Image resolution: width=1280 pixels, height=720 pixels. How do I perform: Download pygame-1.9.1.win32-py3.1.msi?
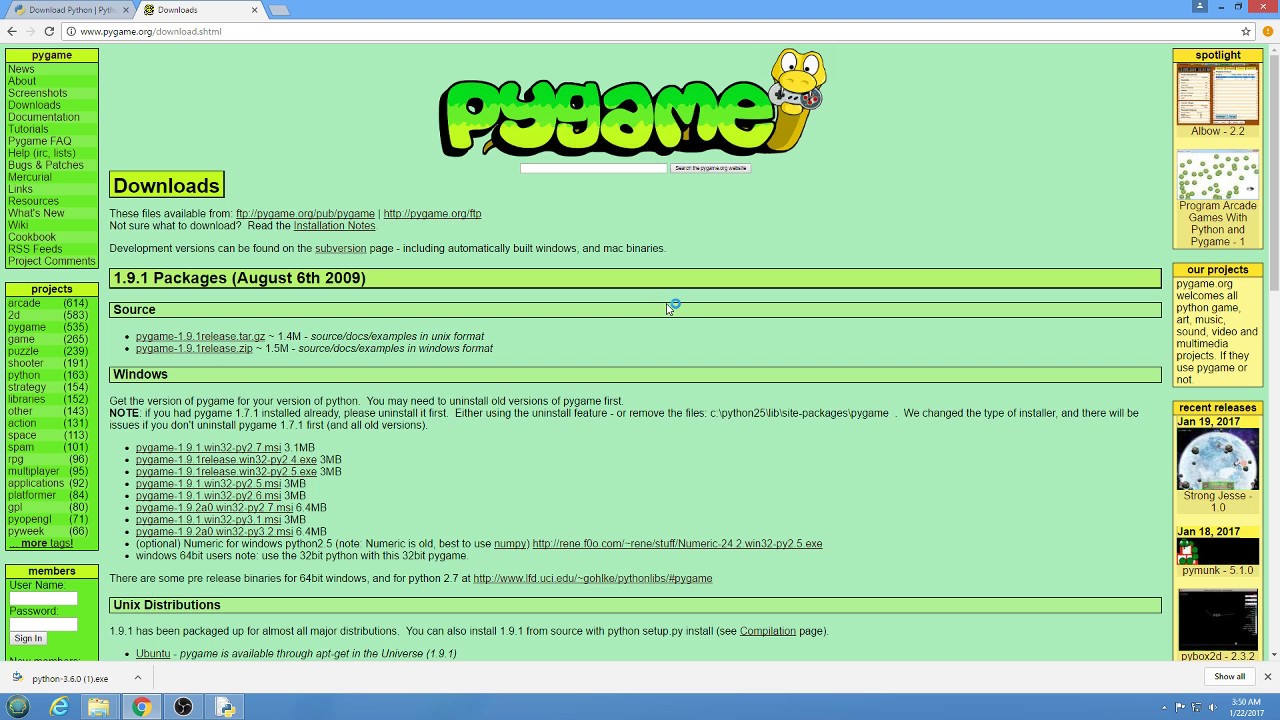[x=208, y=520]
